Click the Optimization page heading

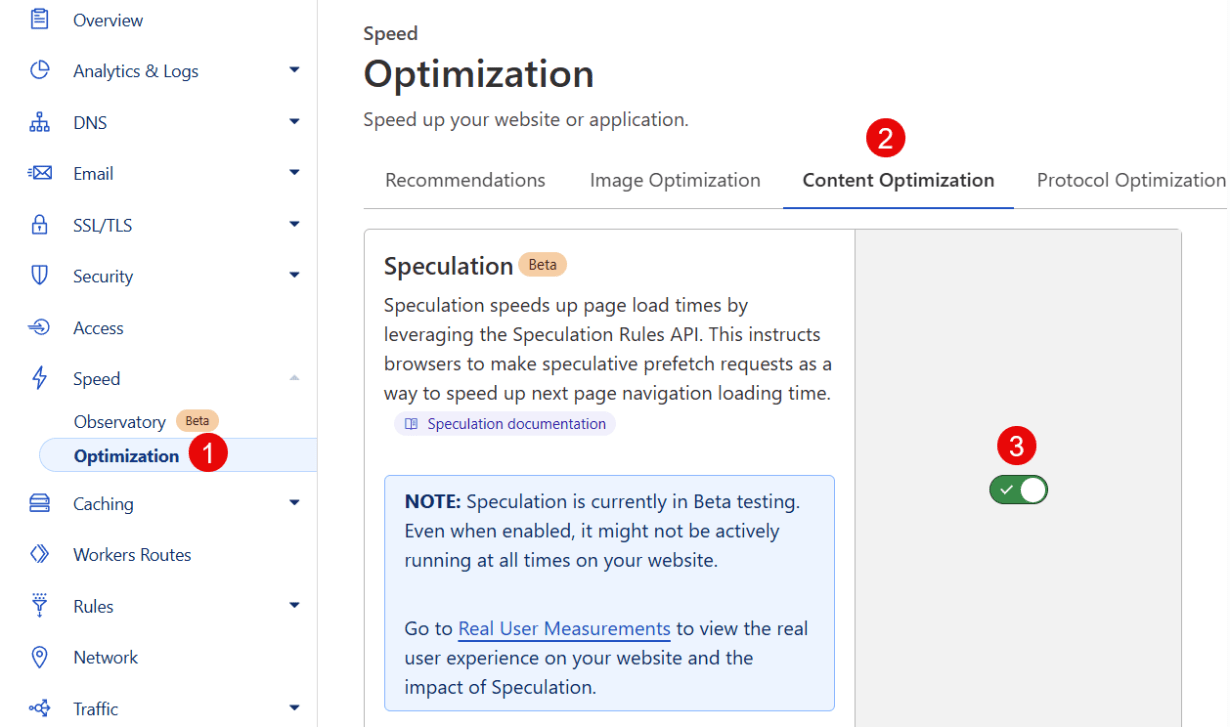pos(478,74)
